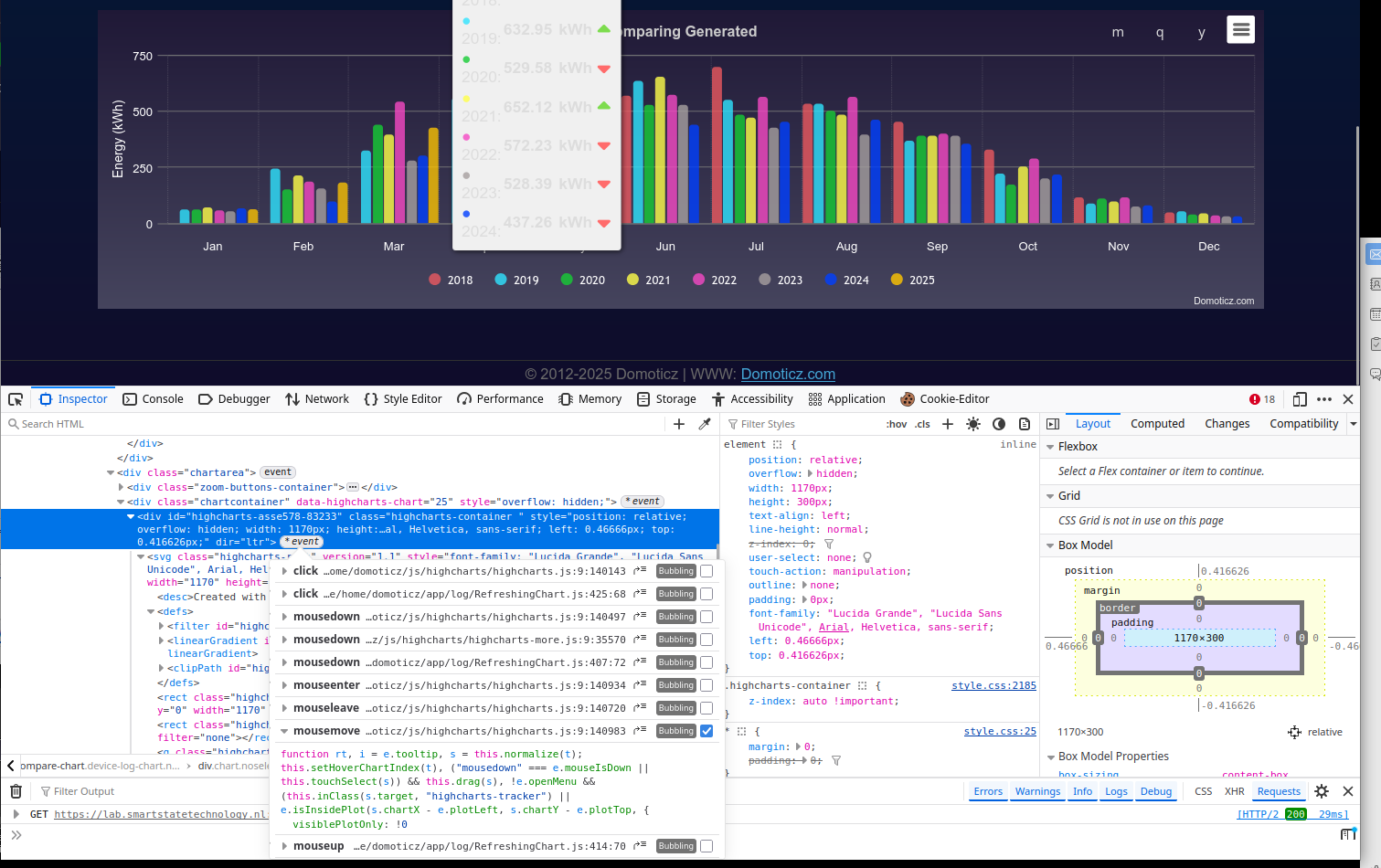The width and height of the screenshot is (1381, 868).
Task: Switch to Console tab
Action: (x=153, y=399)
